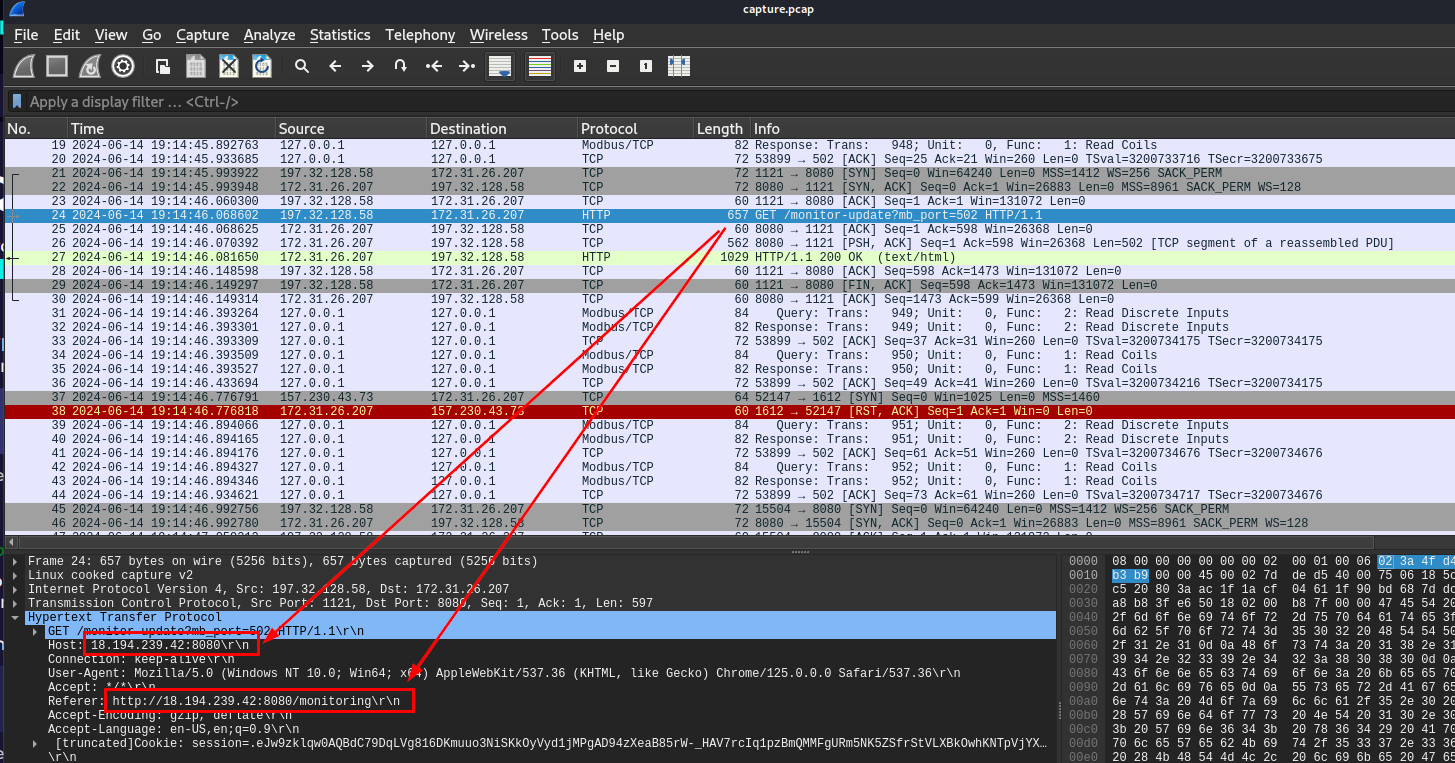Toggle packet colorization rules

tap(540, 67)
